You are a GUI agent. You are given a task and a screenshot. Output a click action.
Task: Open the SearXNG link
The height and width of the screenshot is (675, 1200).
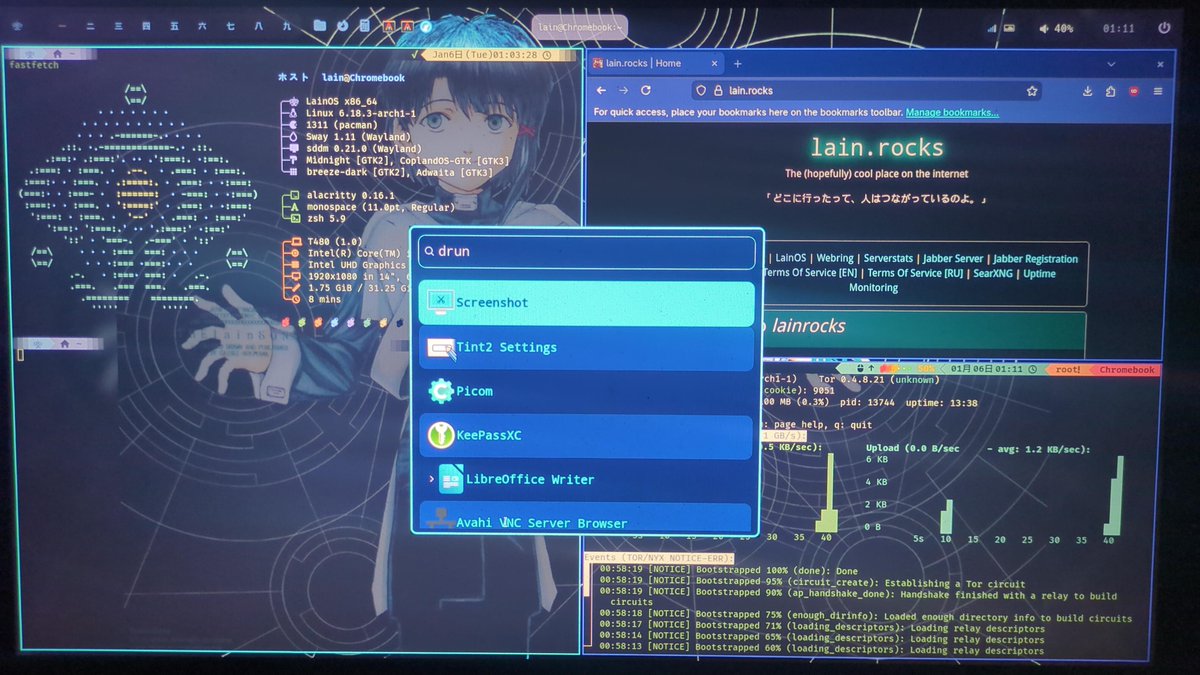point(992,273)
